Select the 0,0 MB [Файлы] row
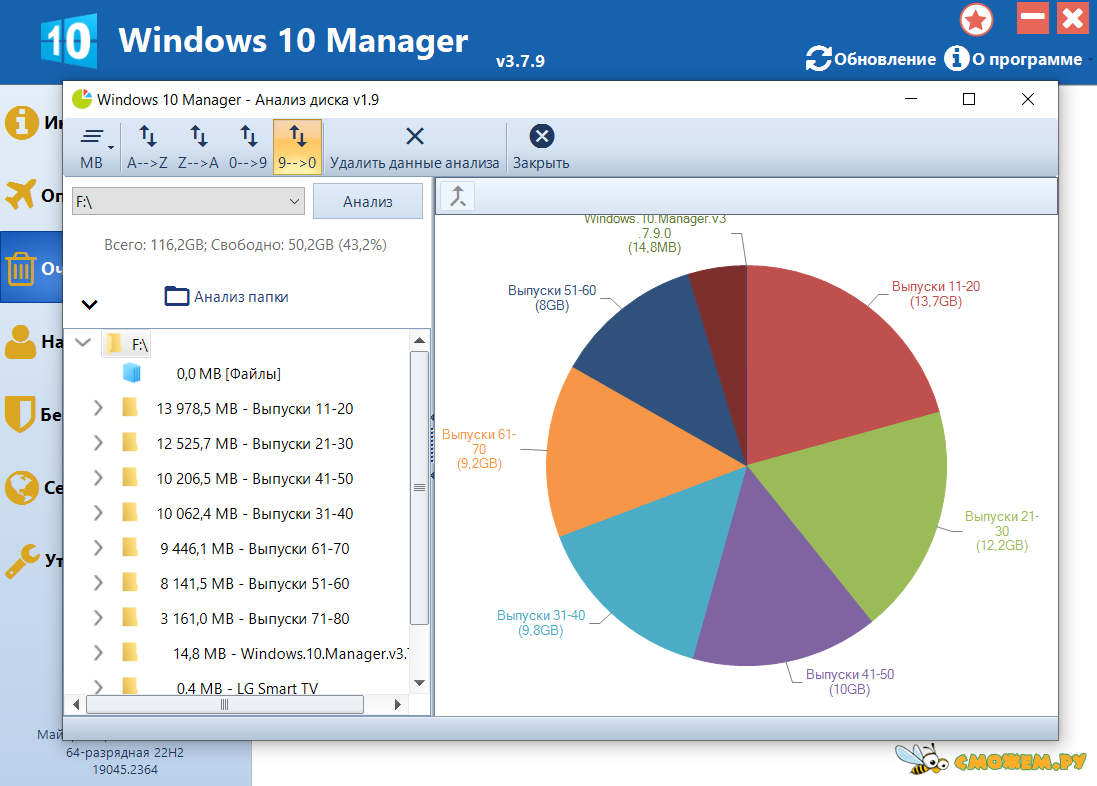Viewport: 1097px width, 786px height. click(229, 374)
